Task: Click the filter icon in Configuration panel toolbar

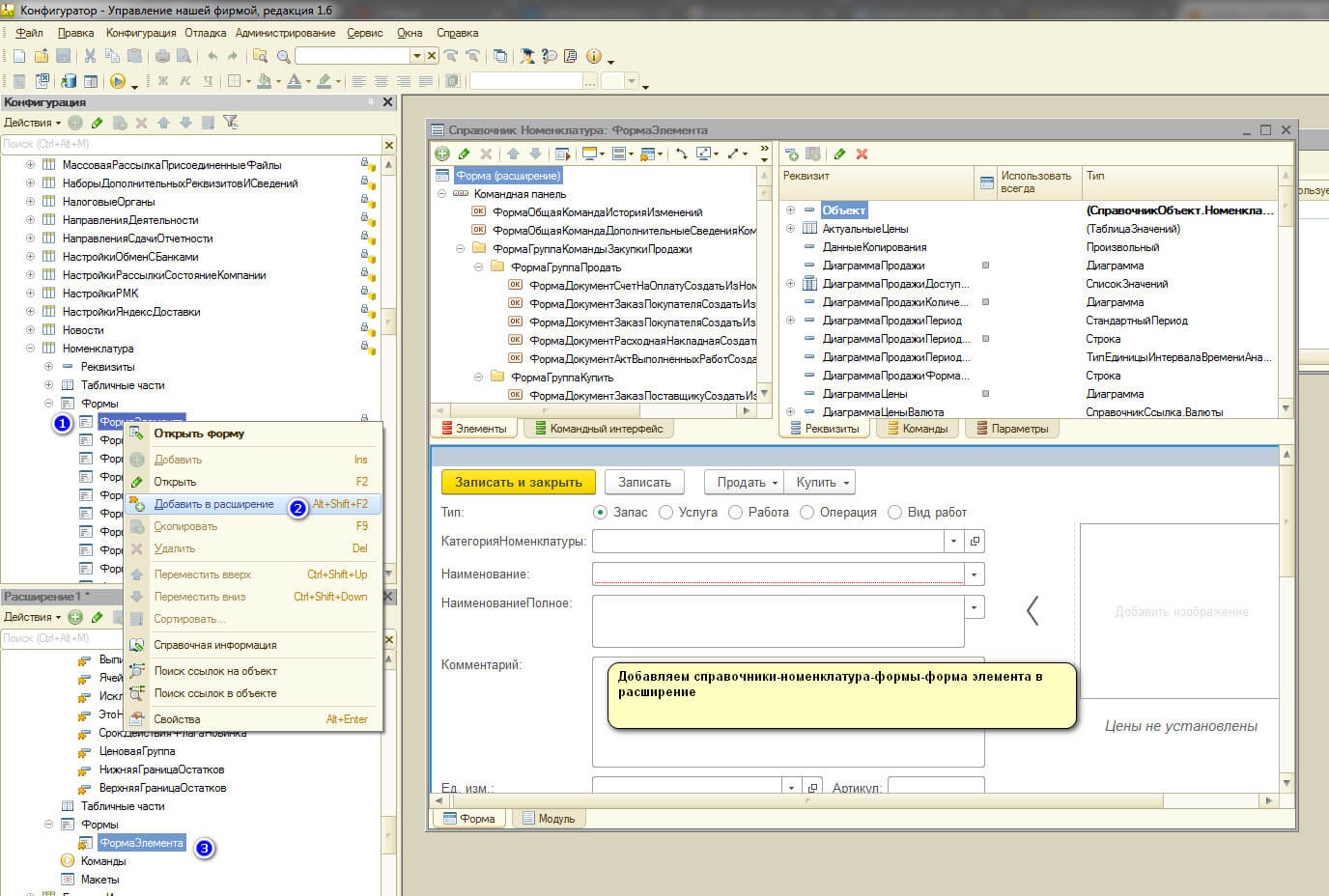Action: tap(230, 123)
